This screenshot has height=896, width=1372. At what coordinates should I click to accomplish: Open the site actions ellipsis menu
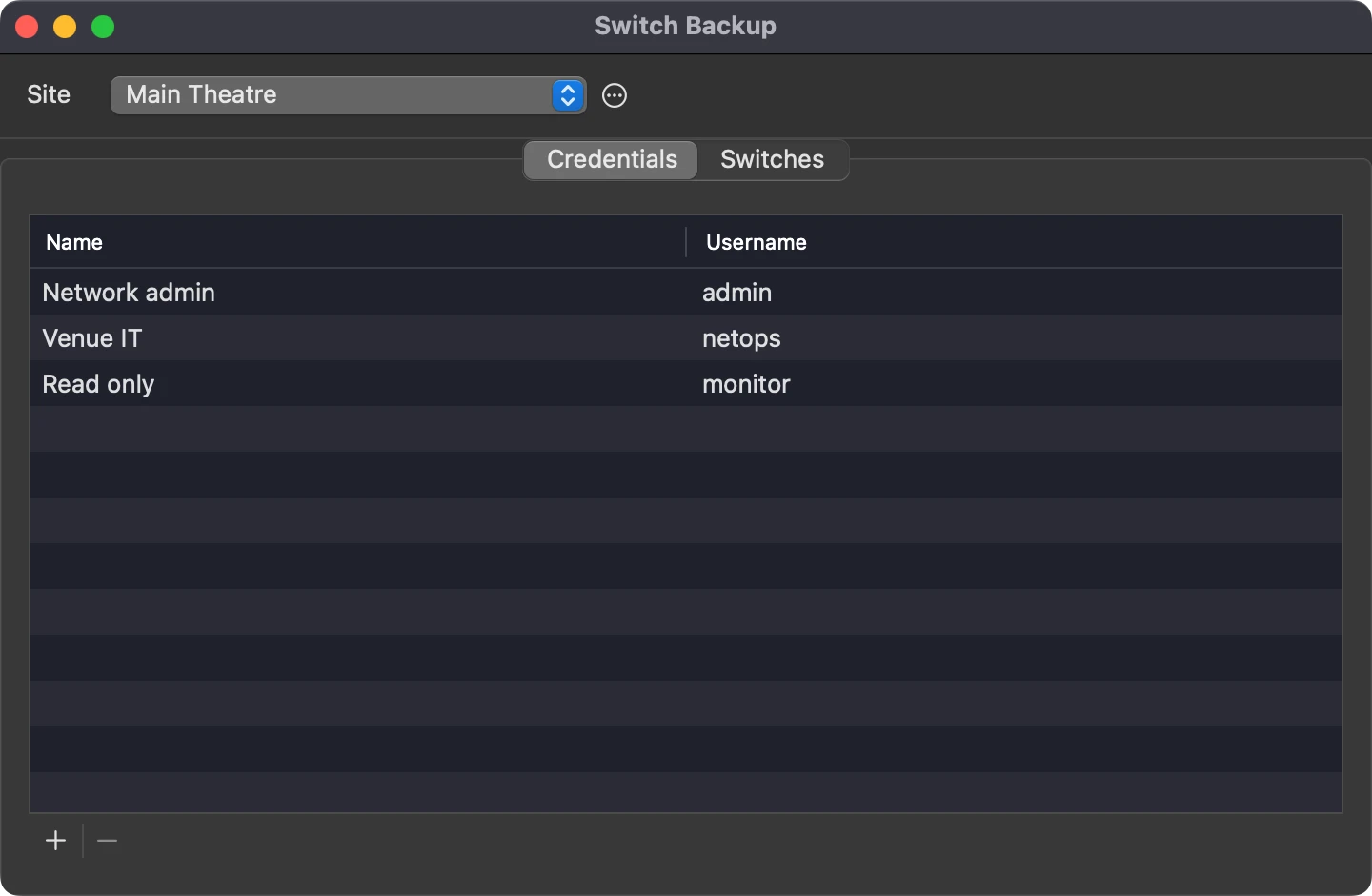pos(615,95)
